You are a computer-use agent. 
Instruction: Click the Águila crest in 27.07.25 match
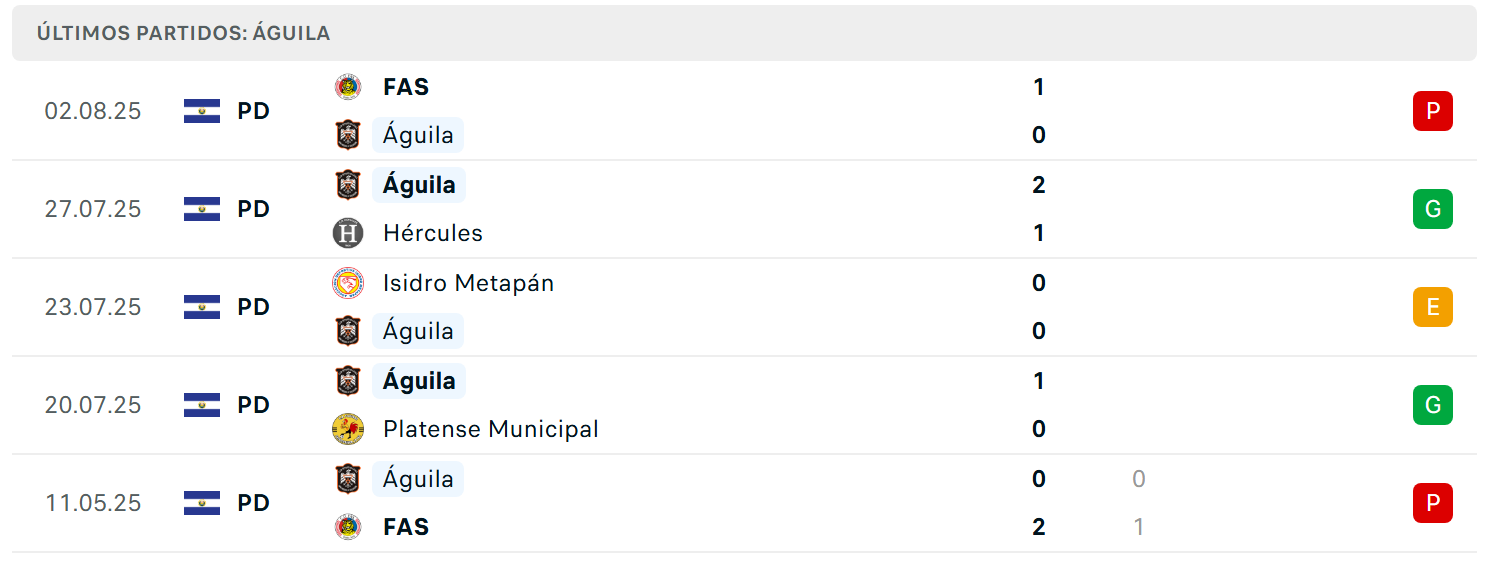pos(348,185)
